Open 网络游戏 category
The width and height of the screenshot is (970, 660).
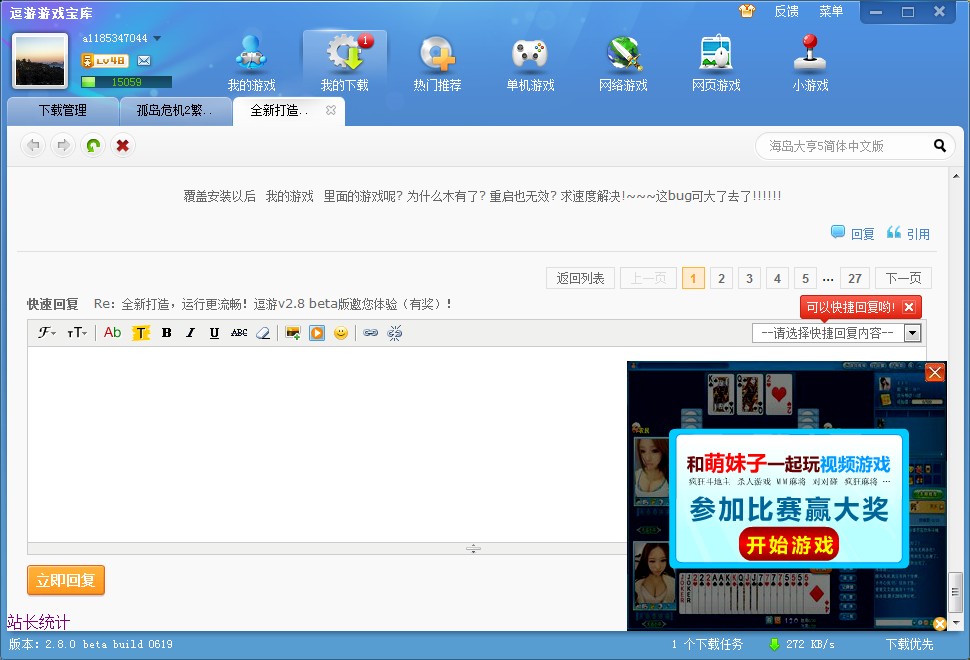[623, 64]
